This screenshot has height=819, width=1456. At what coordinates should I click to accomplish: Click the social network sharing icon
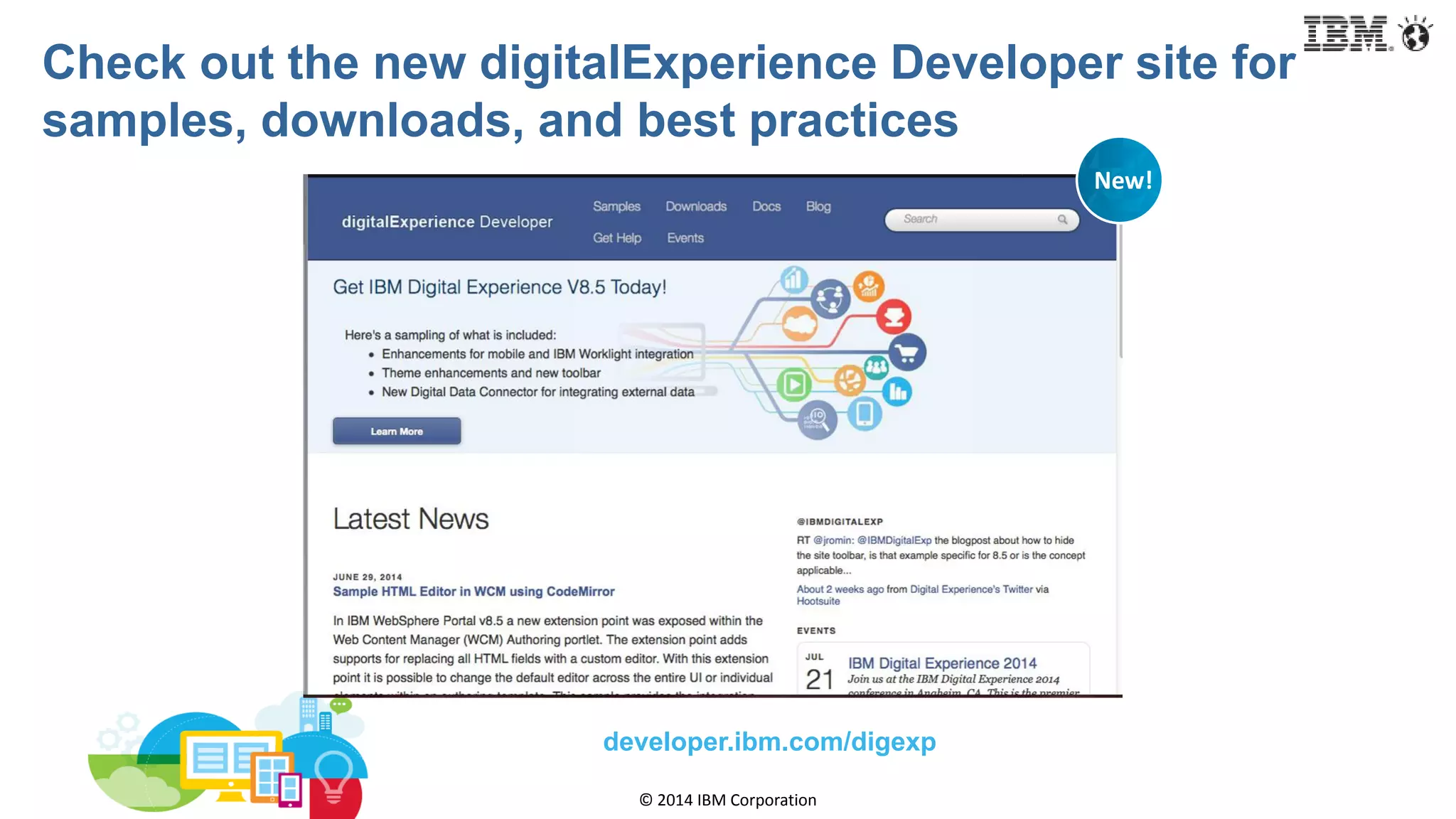pyautogui.click(x=830, y=299)
